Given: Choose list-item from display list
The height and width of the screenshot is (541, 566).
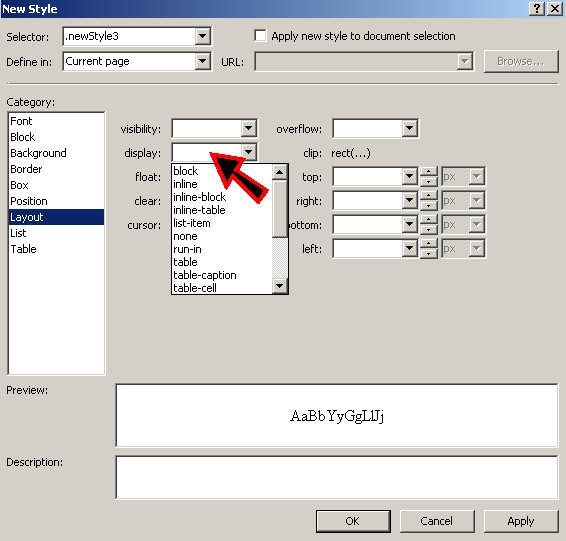Looking at the screenshot, I should click(222, 223).
